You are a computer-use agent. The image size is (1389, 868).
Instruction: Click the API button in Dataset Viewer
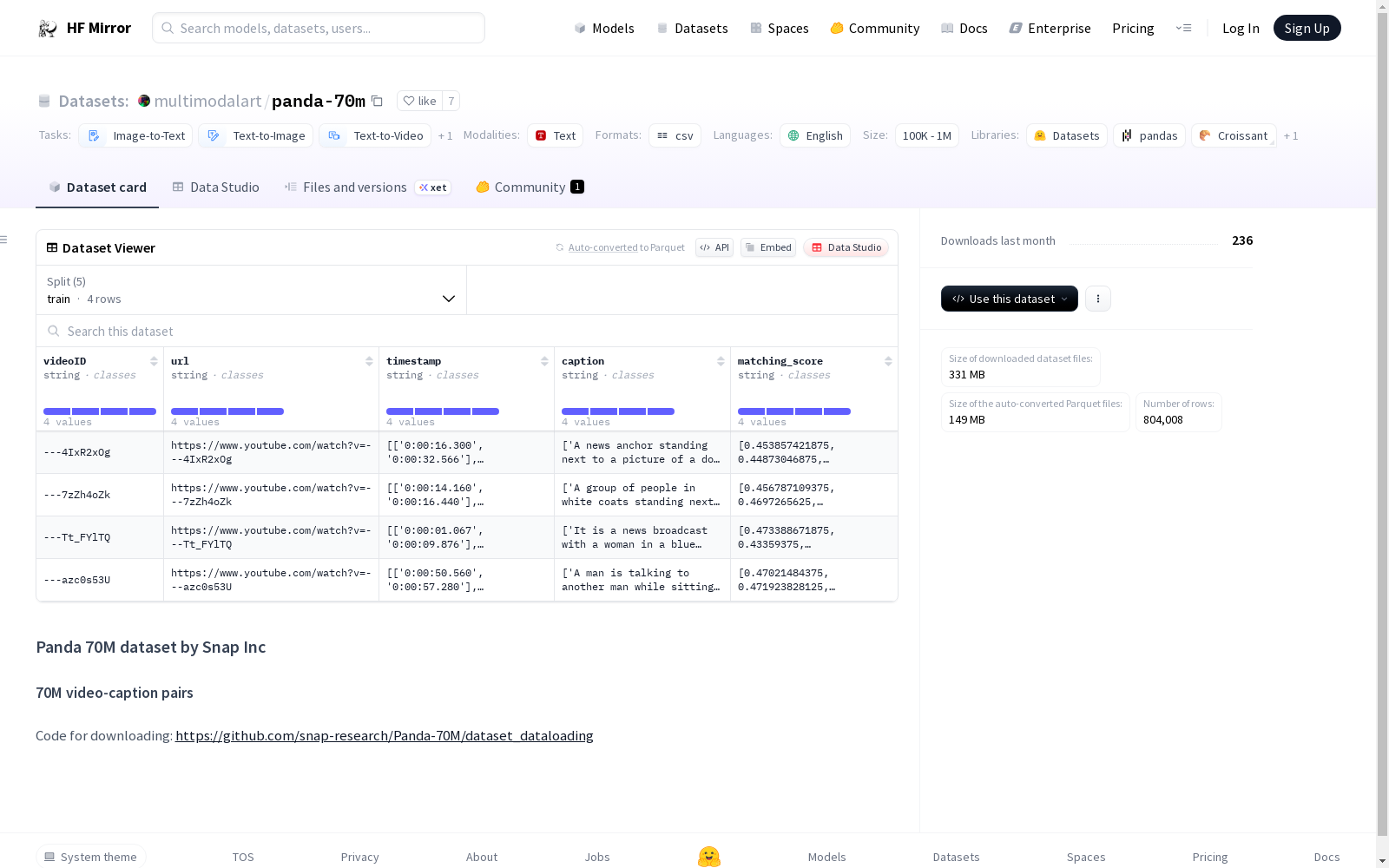click(x=714, y=247)
